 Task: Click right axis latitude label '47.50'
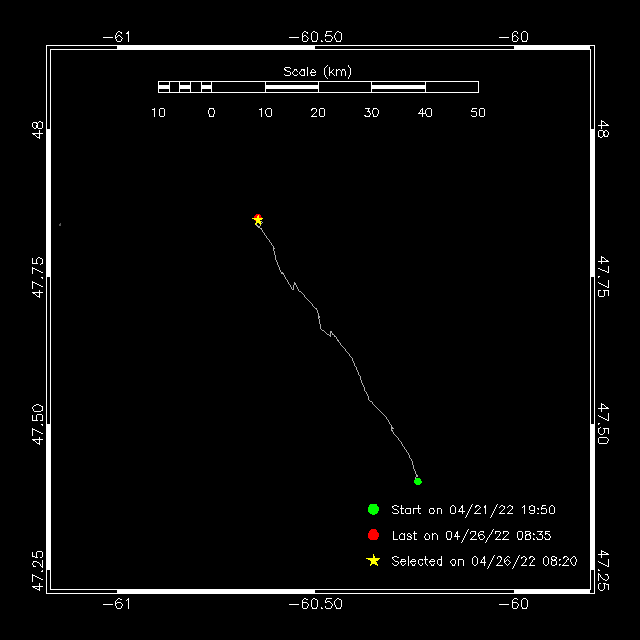coord(603,424)
